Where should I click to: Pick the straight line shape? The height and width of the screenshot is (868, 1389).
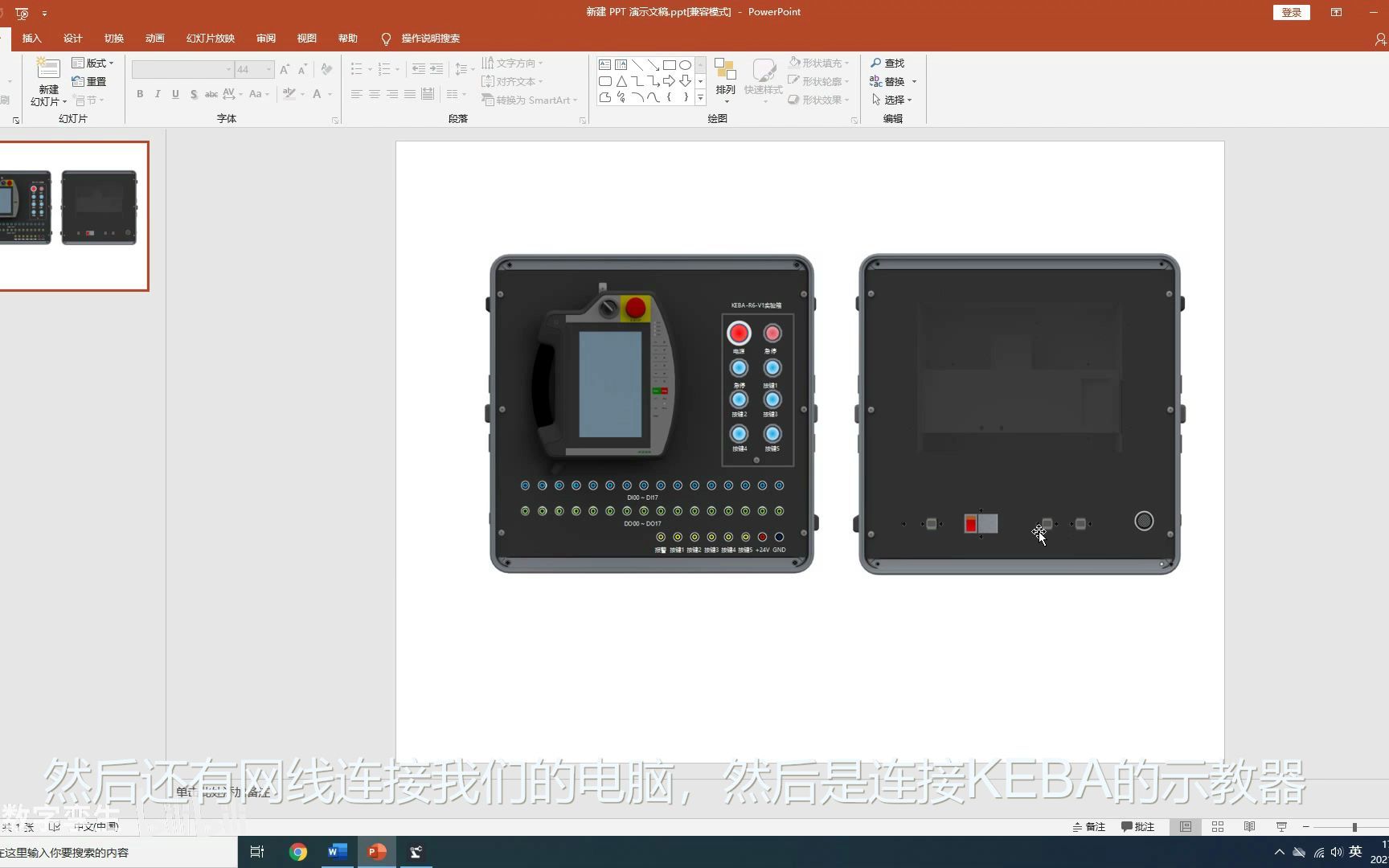point(637,64)
